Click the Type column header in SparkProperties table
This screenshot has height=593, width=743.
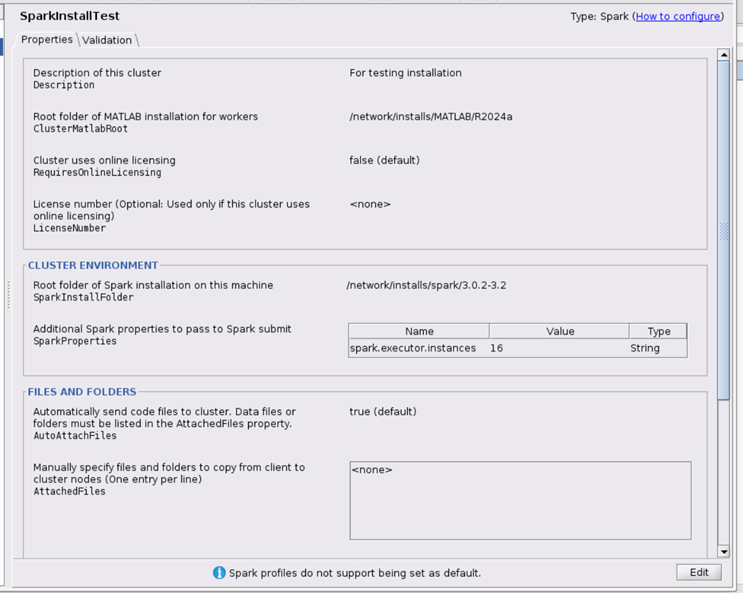coord(658,331)
